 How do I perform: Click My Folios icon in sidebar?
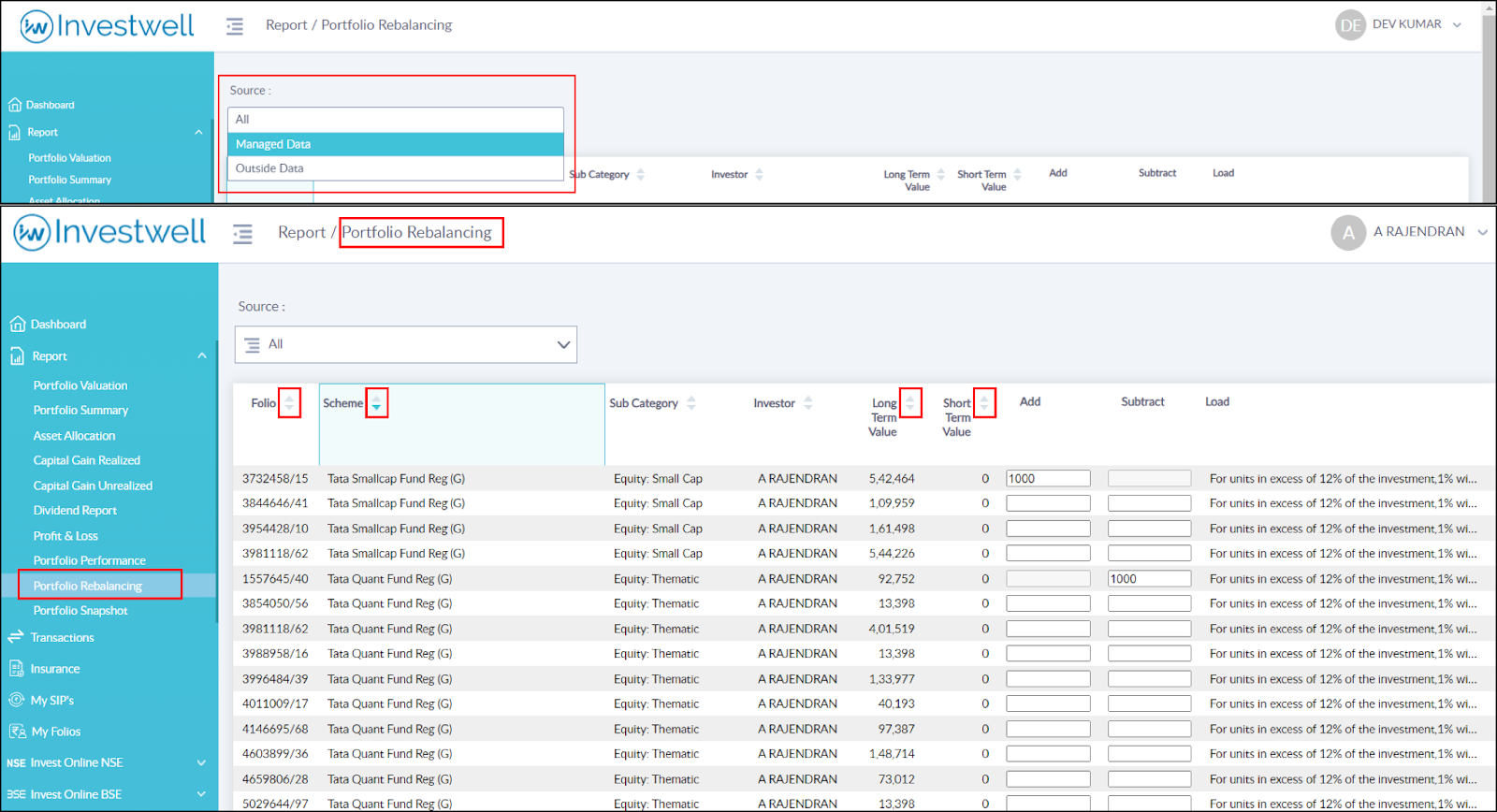click(x=17, y=732)
